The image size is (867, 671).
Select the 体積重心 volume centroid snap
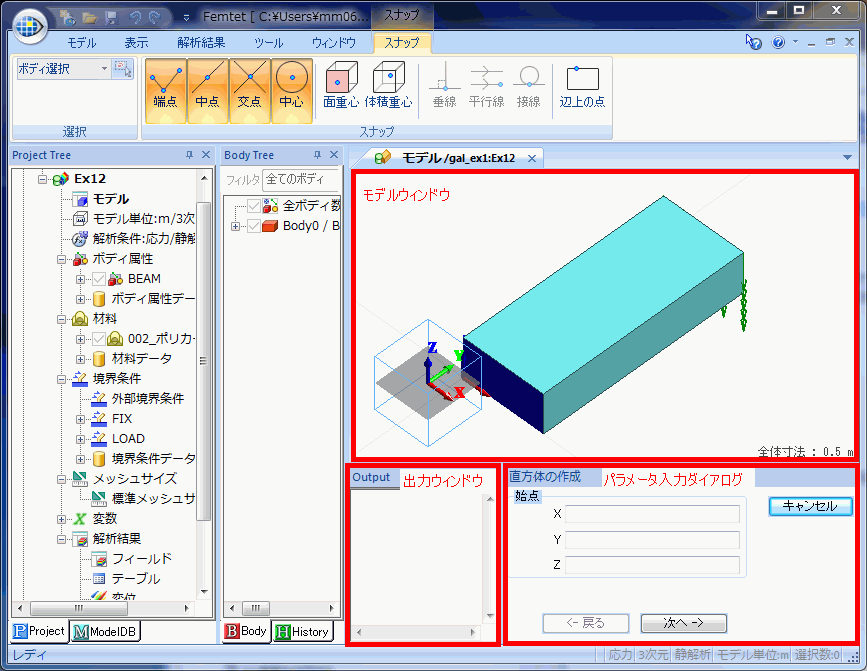[388, 85]
